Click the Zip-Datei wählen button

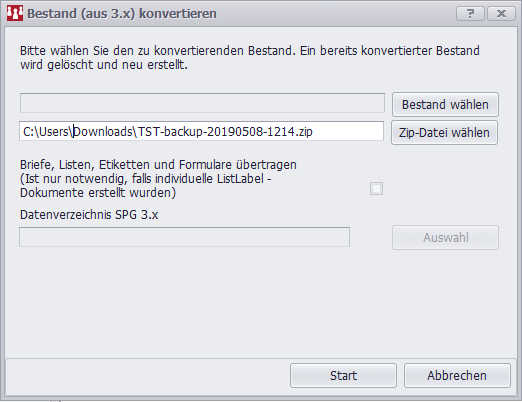click(444, 133)
